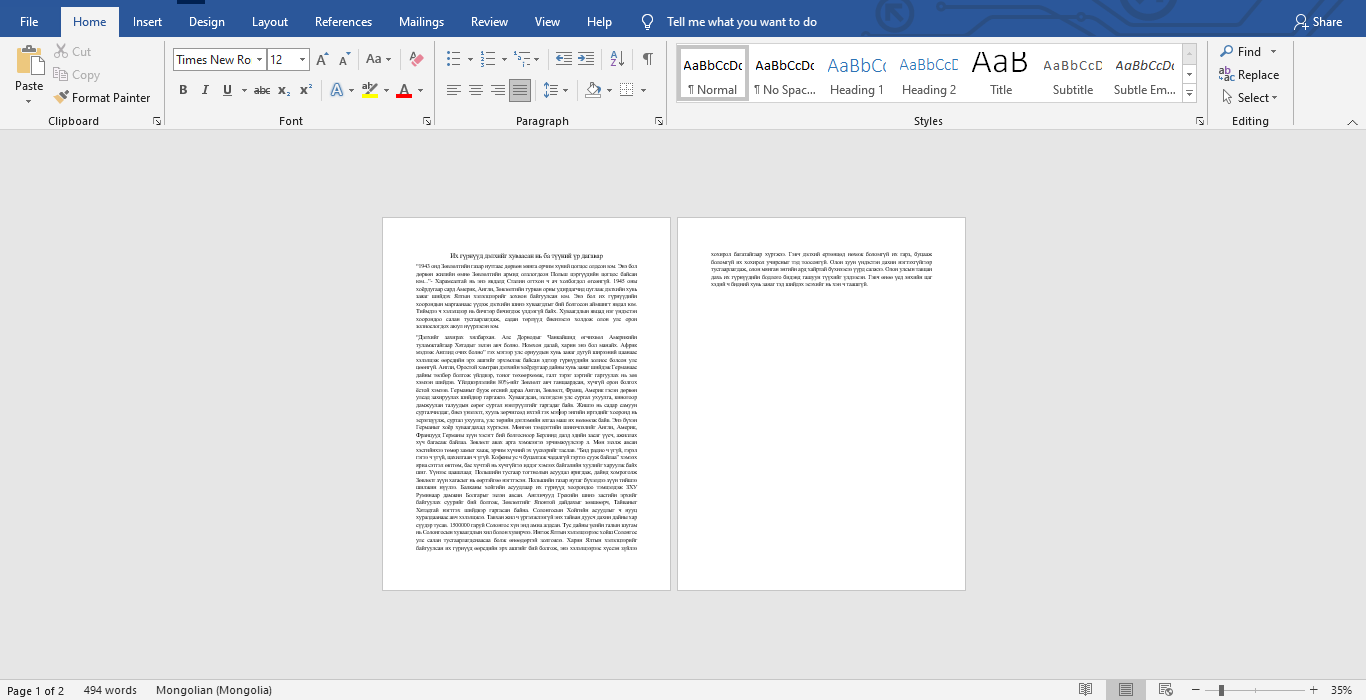Click the Show/Hide paragraph marks icon
This screenshot has width=1366, height=700.
(x=647, y=60)
